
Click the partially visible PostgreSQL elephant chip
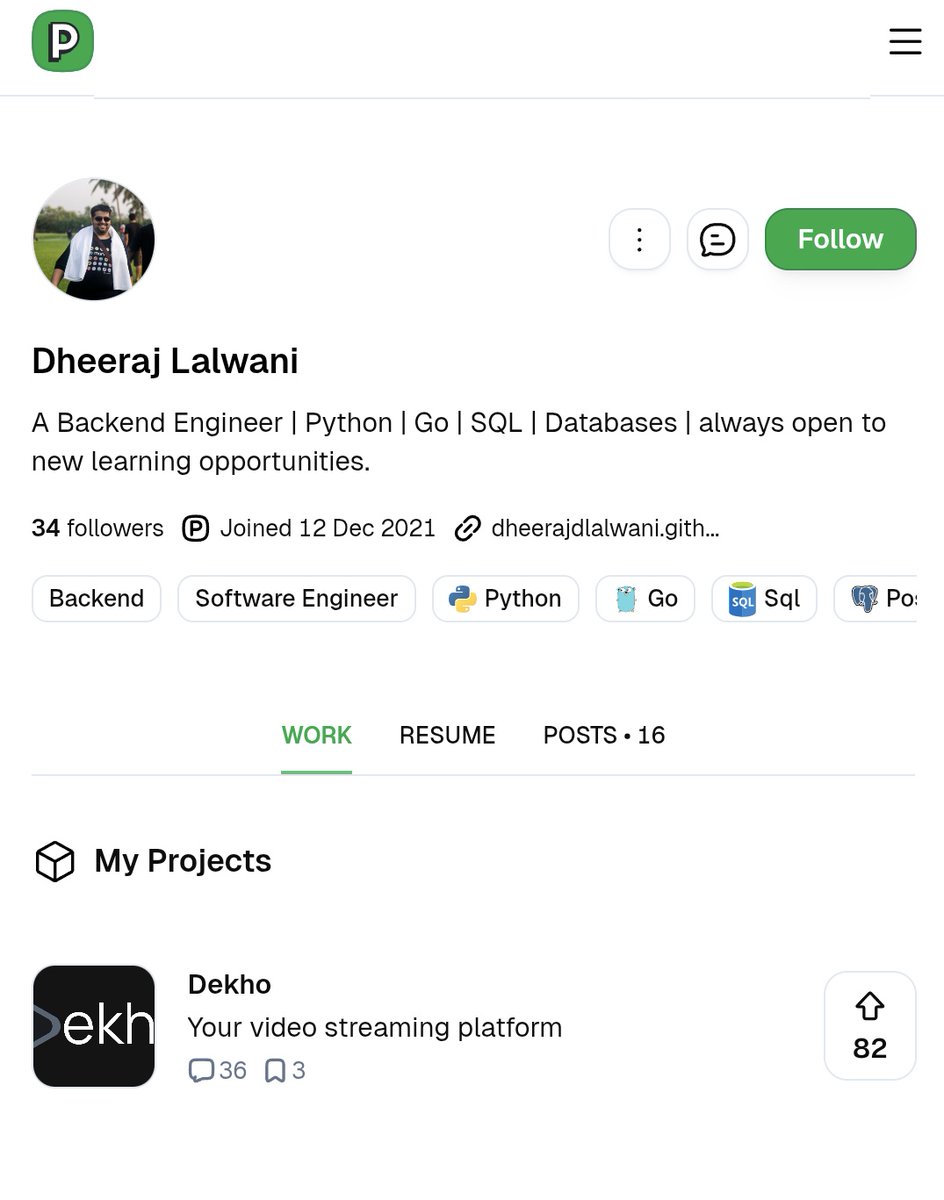[x=875, y=598]
